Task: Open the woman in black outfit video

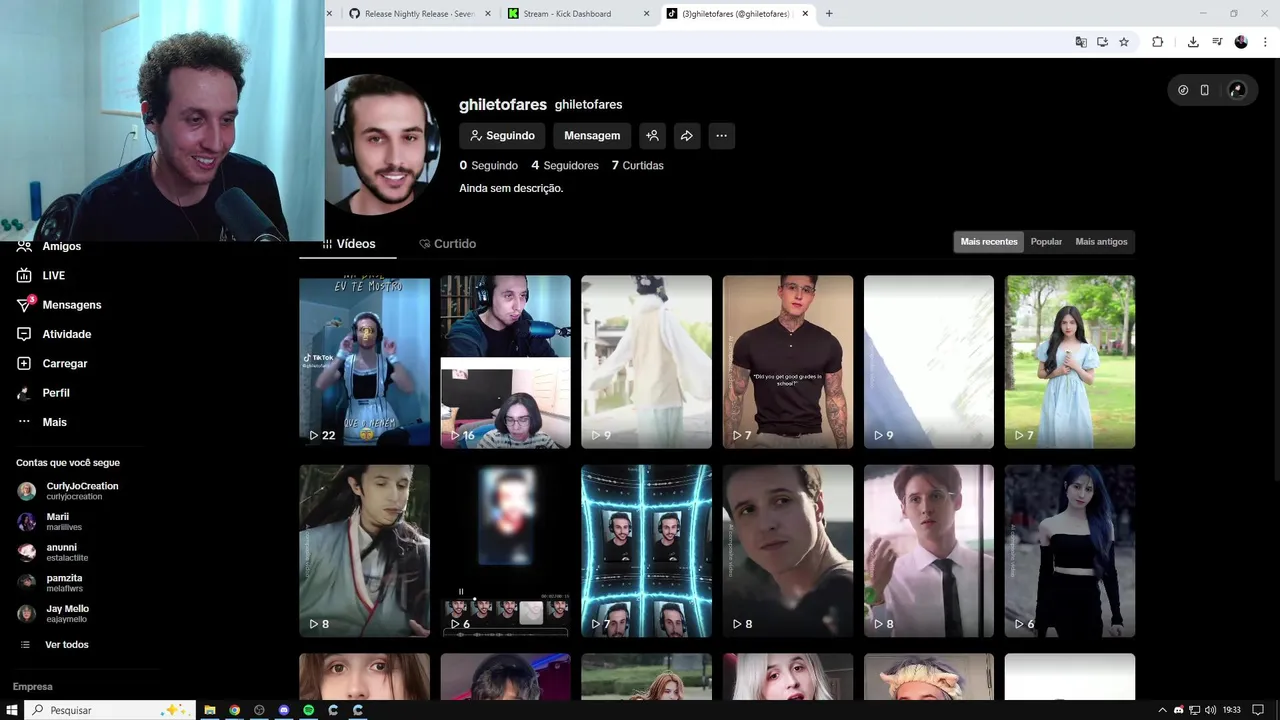Action: tap(1070, 551)
